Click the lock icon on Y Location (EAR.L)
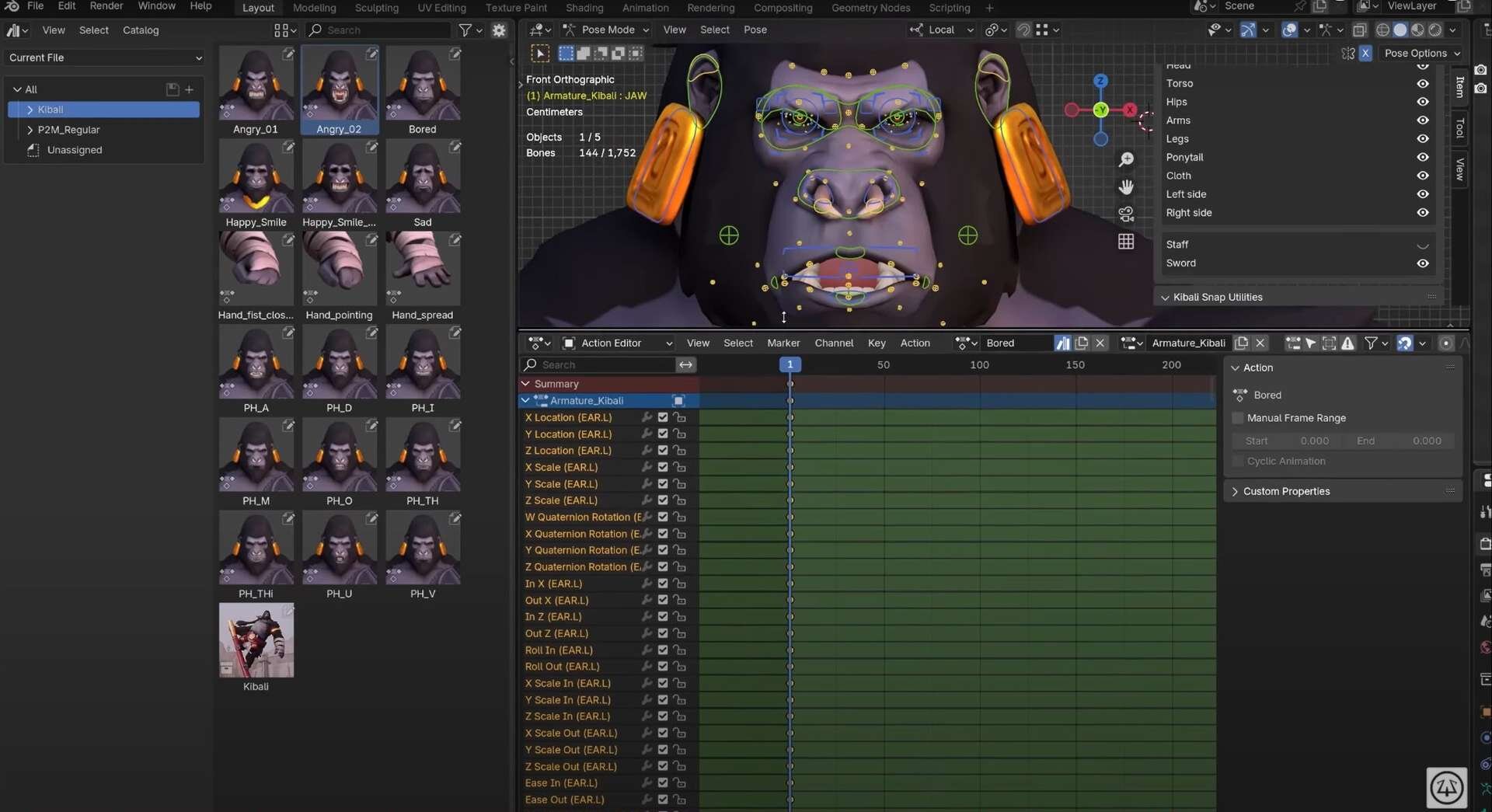The height and width of the screenshot is (812, 1492). [679, 434]
